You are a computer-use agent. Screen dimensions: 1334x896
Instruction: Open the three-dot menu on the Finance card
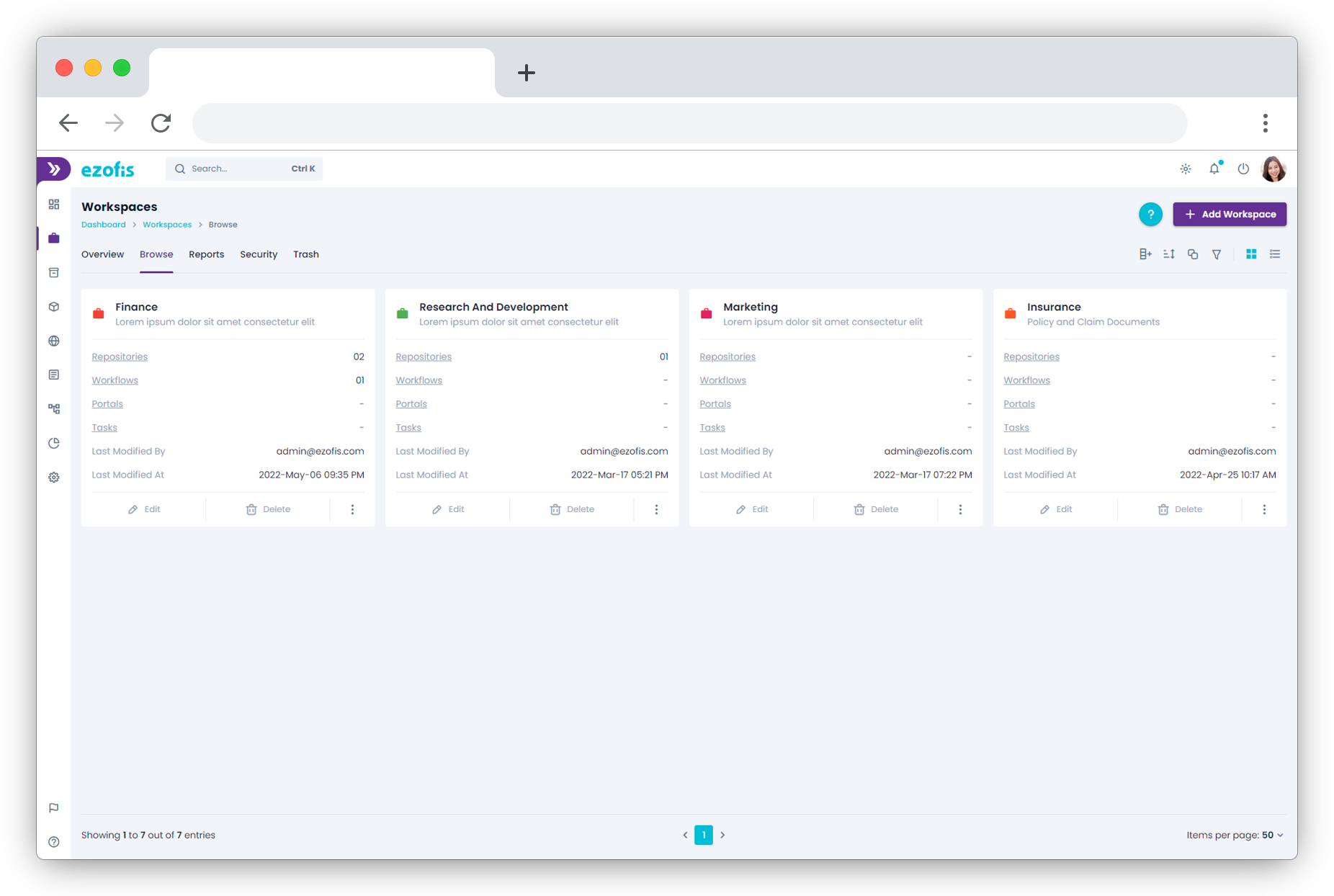coord(352,509)
